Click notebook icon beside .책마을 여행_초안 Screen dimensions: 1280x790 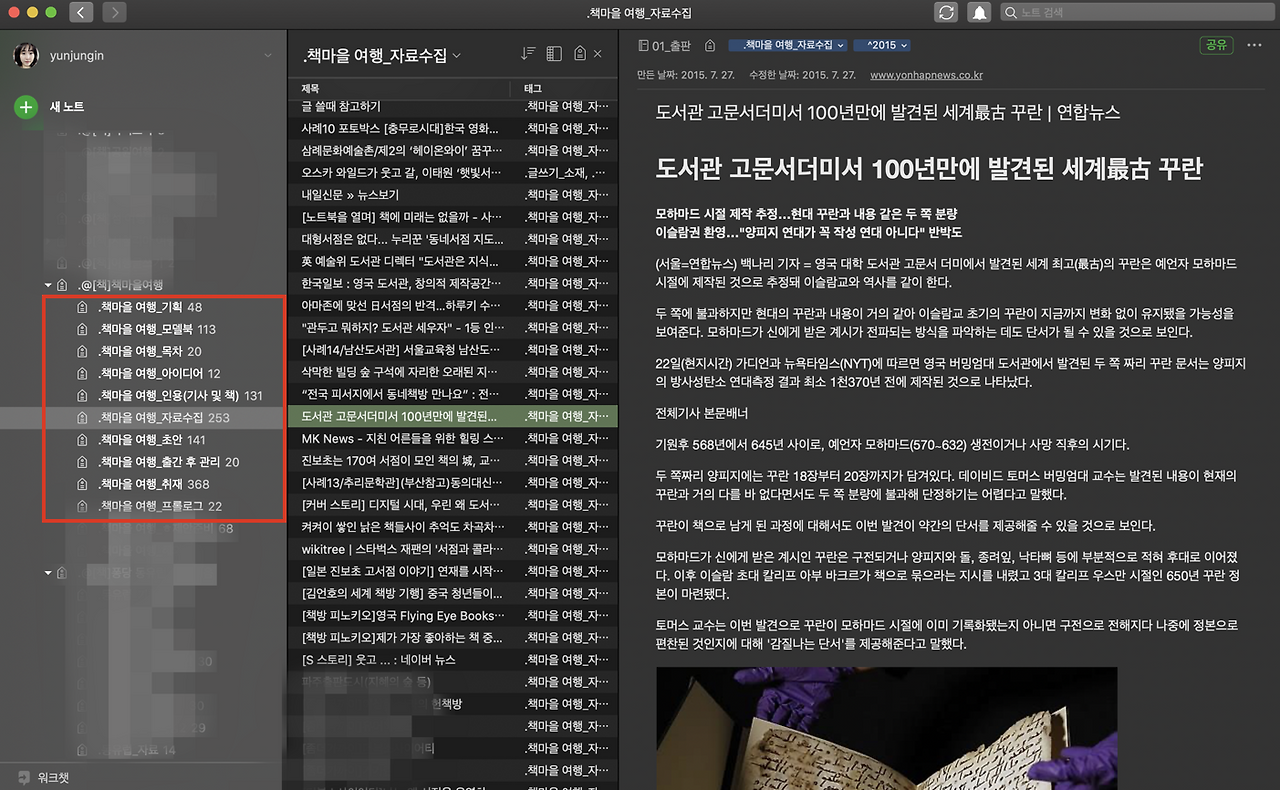pos(81,440)
